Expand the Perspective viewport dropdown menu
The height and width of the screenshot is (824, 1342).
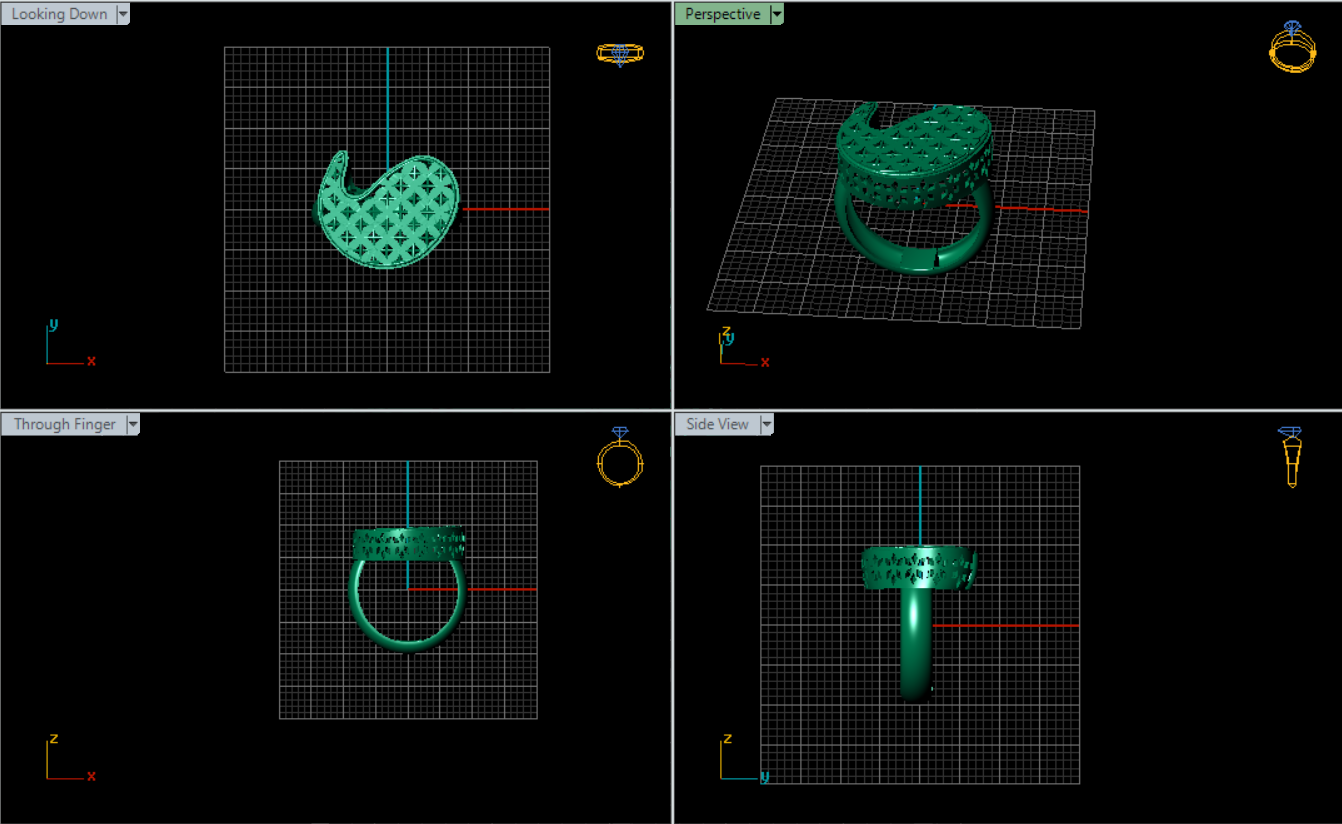tap(777, 14)
